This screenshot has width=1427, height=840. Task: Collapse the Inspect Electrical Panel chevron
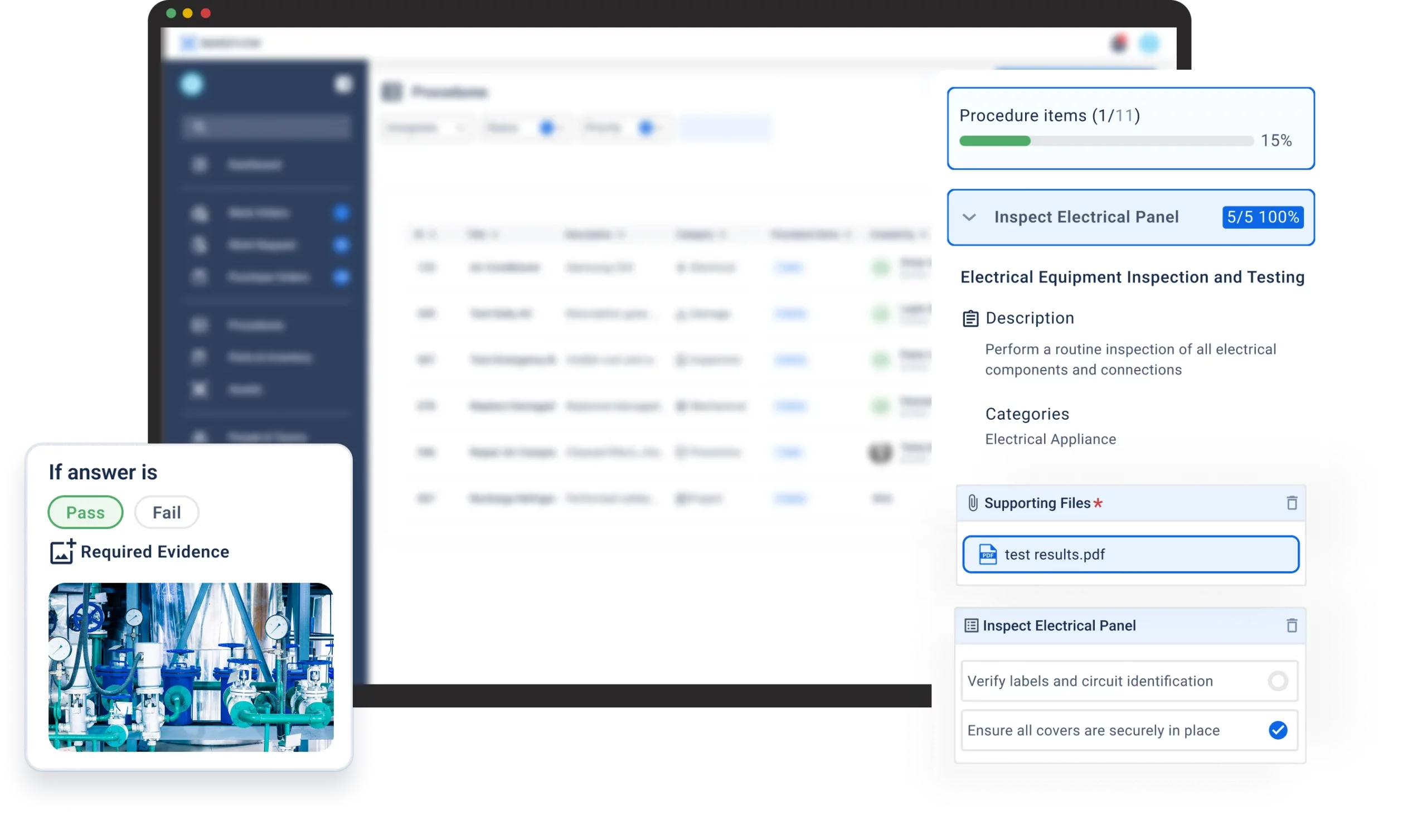(x=969, y=217)
